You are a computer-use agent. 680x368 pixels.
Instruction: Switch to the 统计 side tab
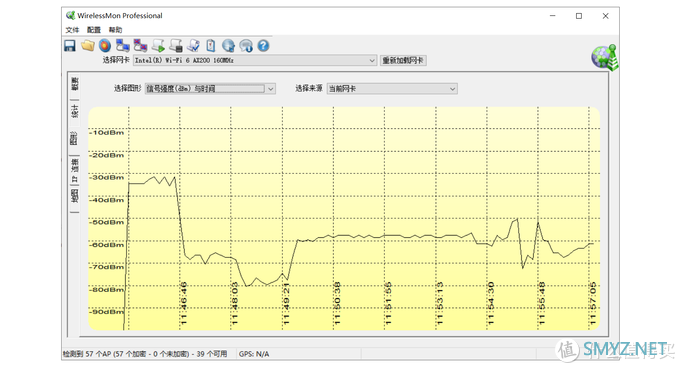[75, 111]
